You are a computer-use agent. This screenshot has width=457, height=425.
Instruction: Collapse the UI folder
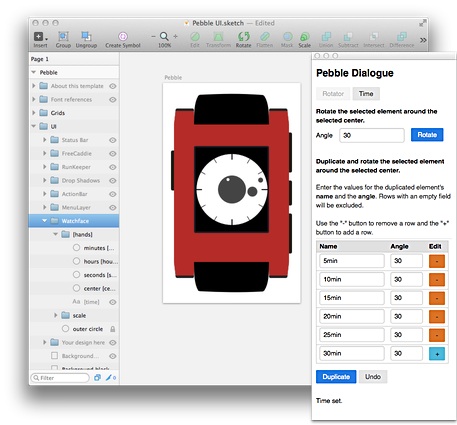click(x=33, y=126)
